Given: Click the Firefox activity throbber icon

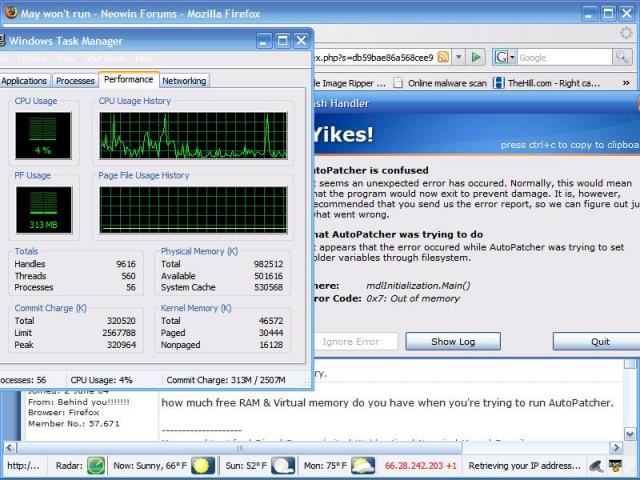Looking at the screenshot, I should tap(626, 33).
